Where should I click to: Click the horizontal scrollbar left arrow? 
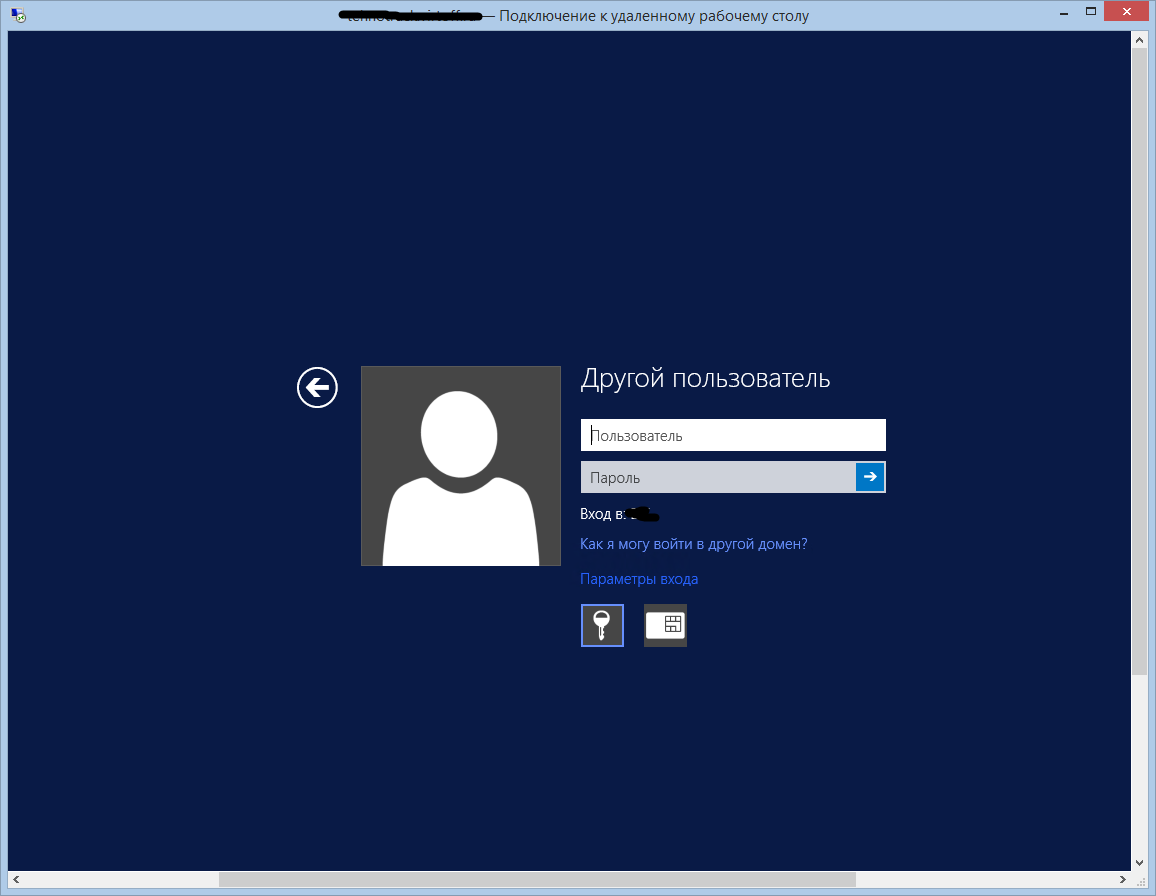coord(17,880)
